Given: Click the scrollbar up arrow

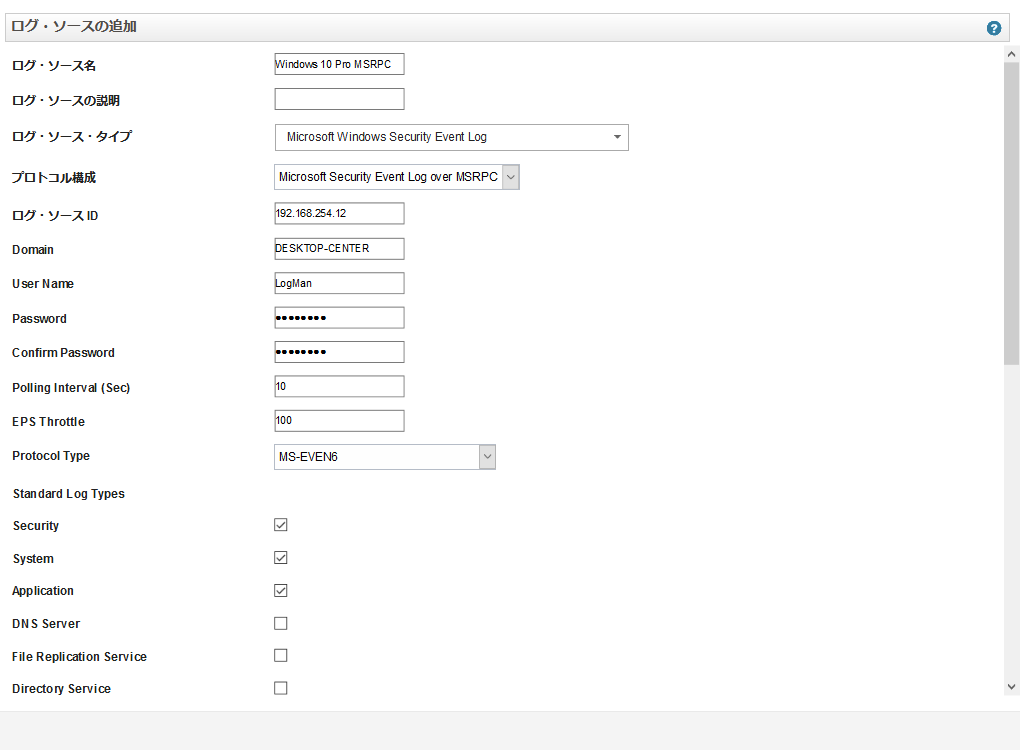Looking at the screenshot, I should [1011, 55].
